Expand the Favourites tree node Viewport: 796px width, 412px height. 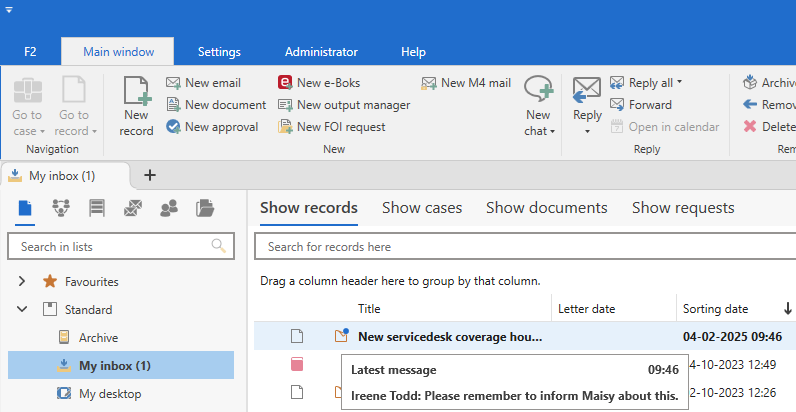click(x=22, y=282)
